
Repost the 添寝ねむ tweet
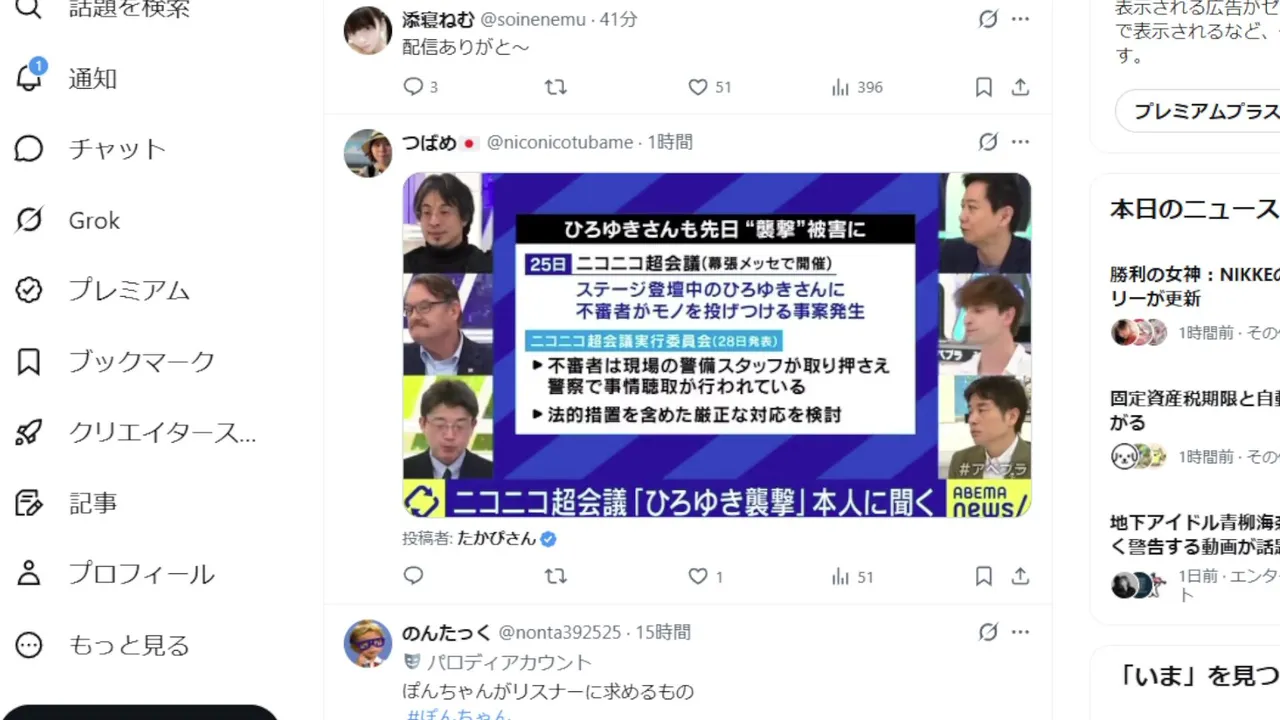555,87
